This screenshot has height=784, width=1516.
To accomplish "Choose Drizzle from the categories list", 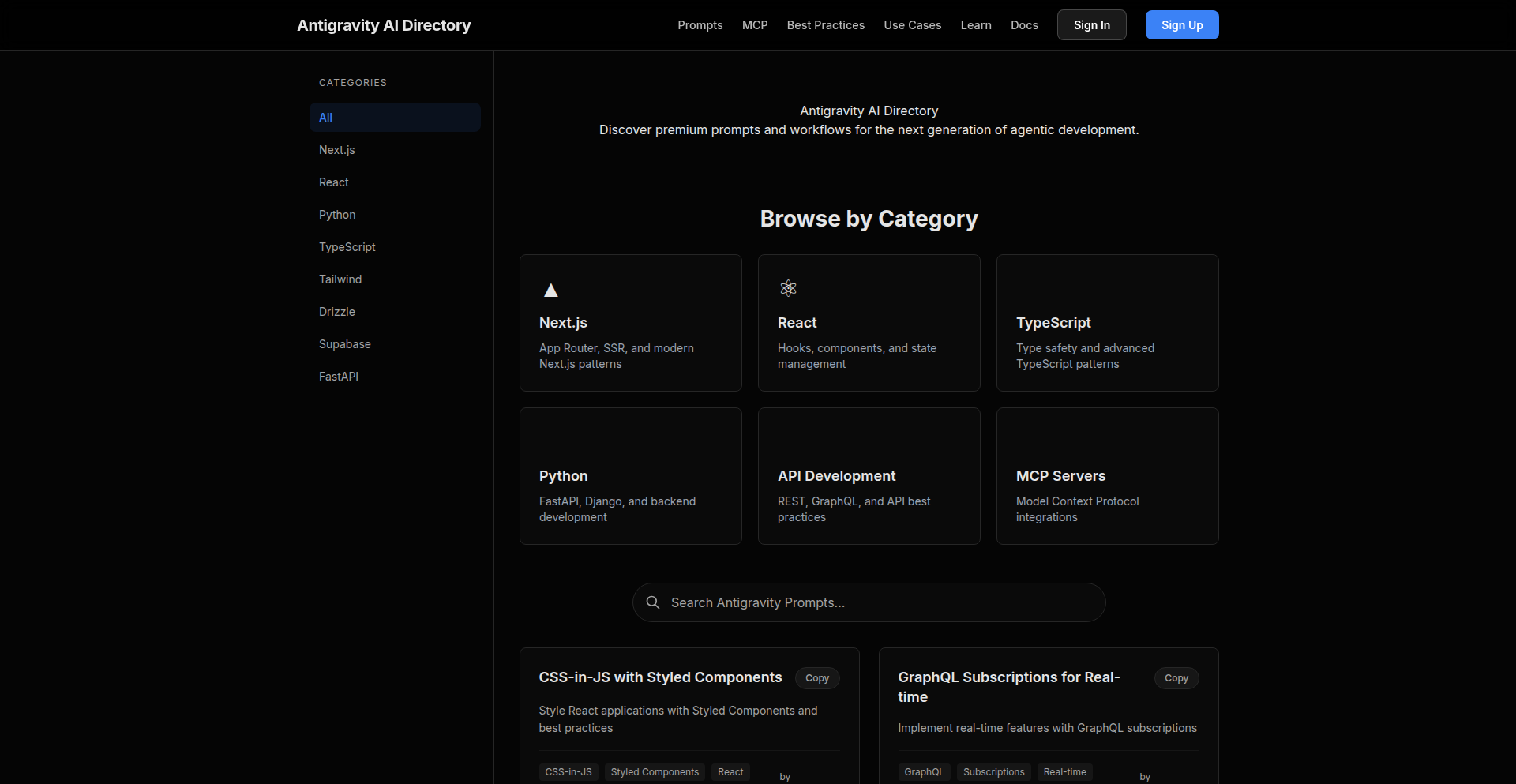I will tap(337, 312).
